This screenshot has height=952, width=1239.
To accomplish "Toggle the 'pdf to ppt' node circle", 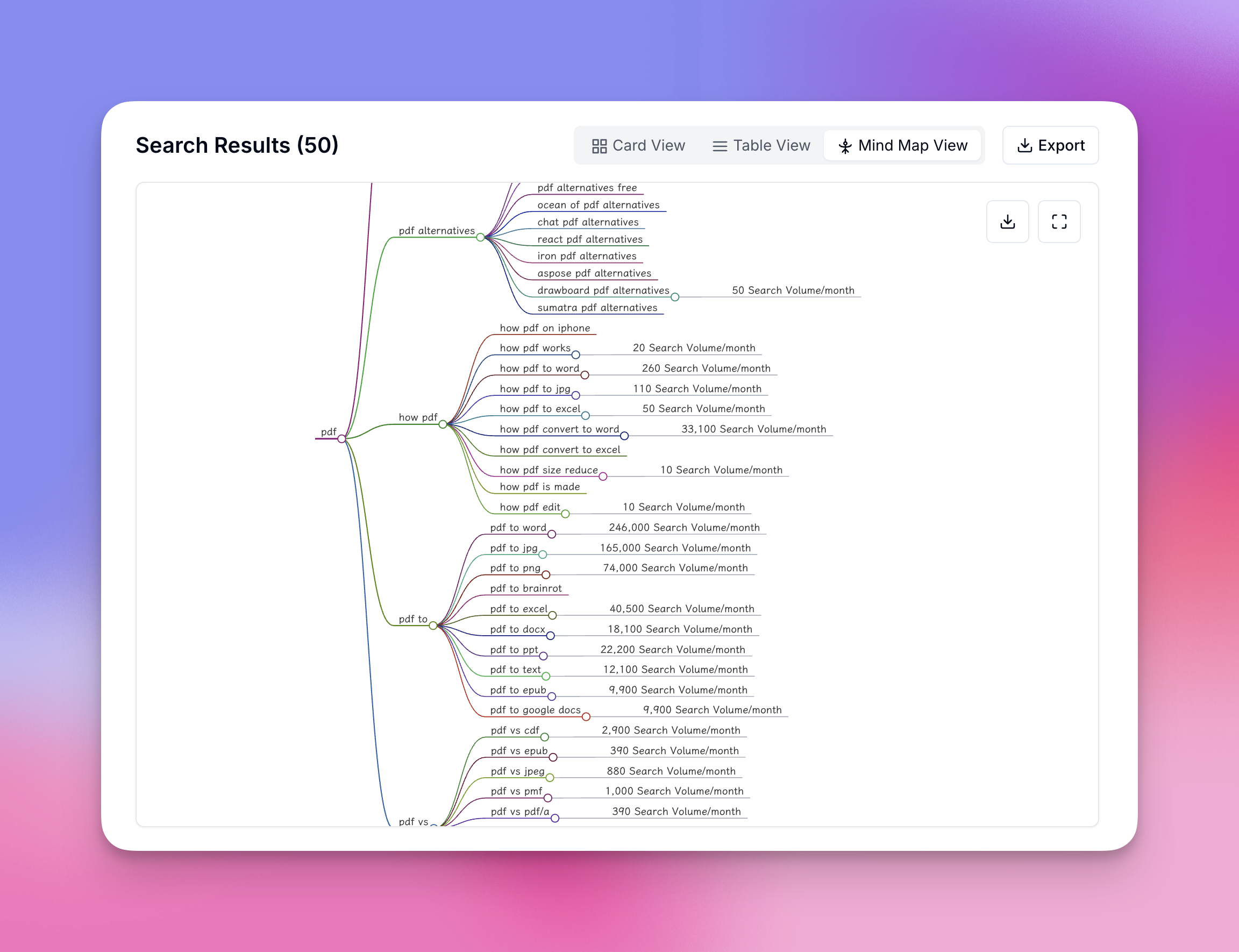I will 543,656.
